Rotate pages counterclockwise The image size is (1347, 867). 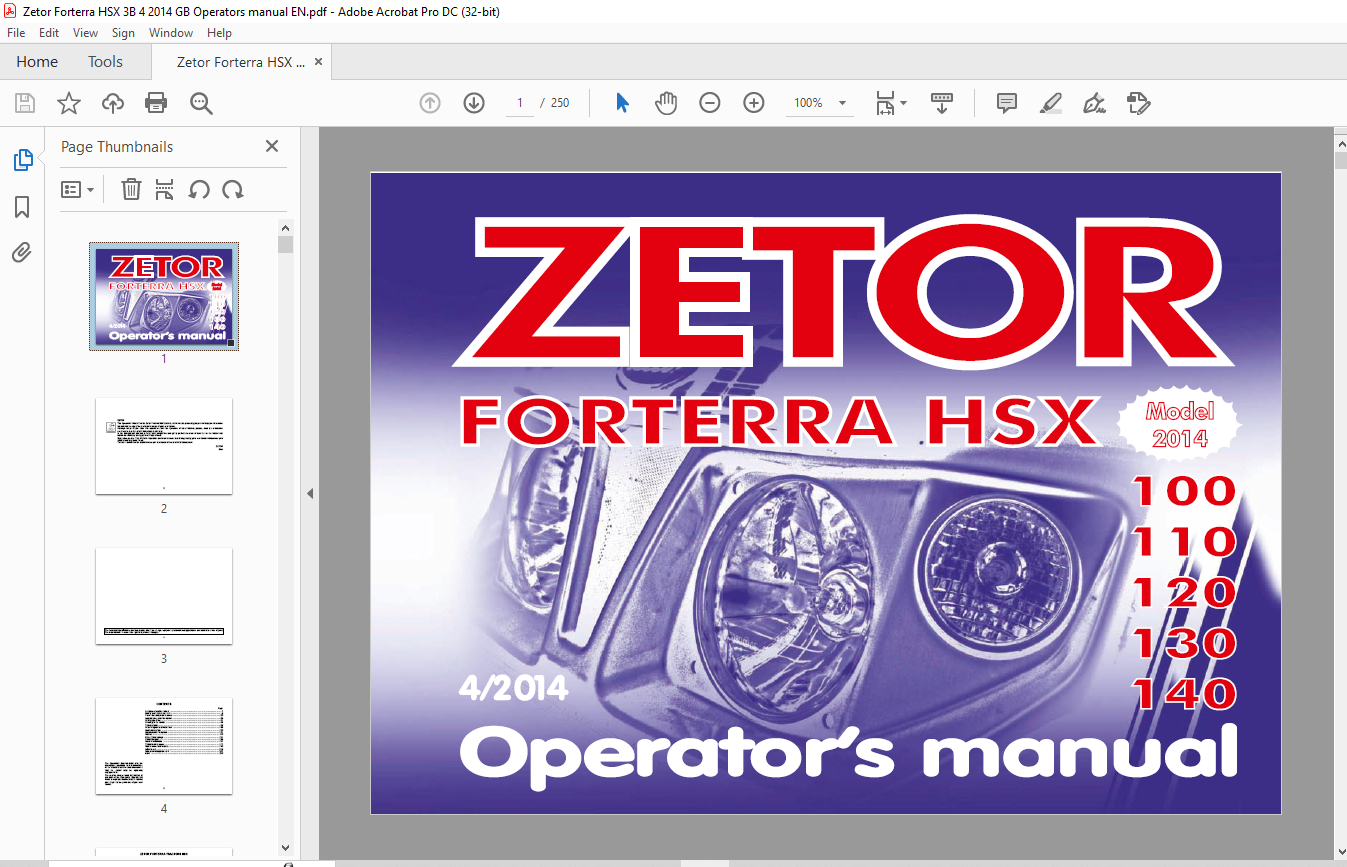coord(199,189)
